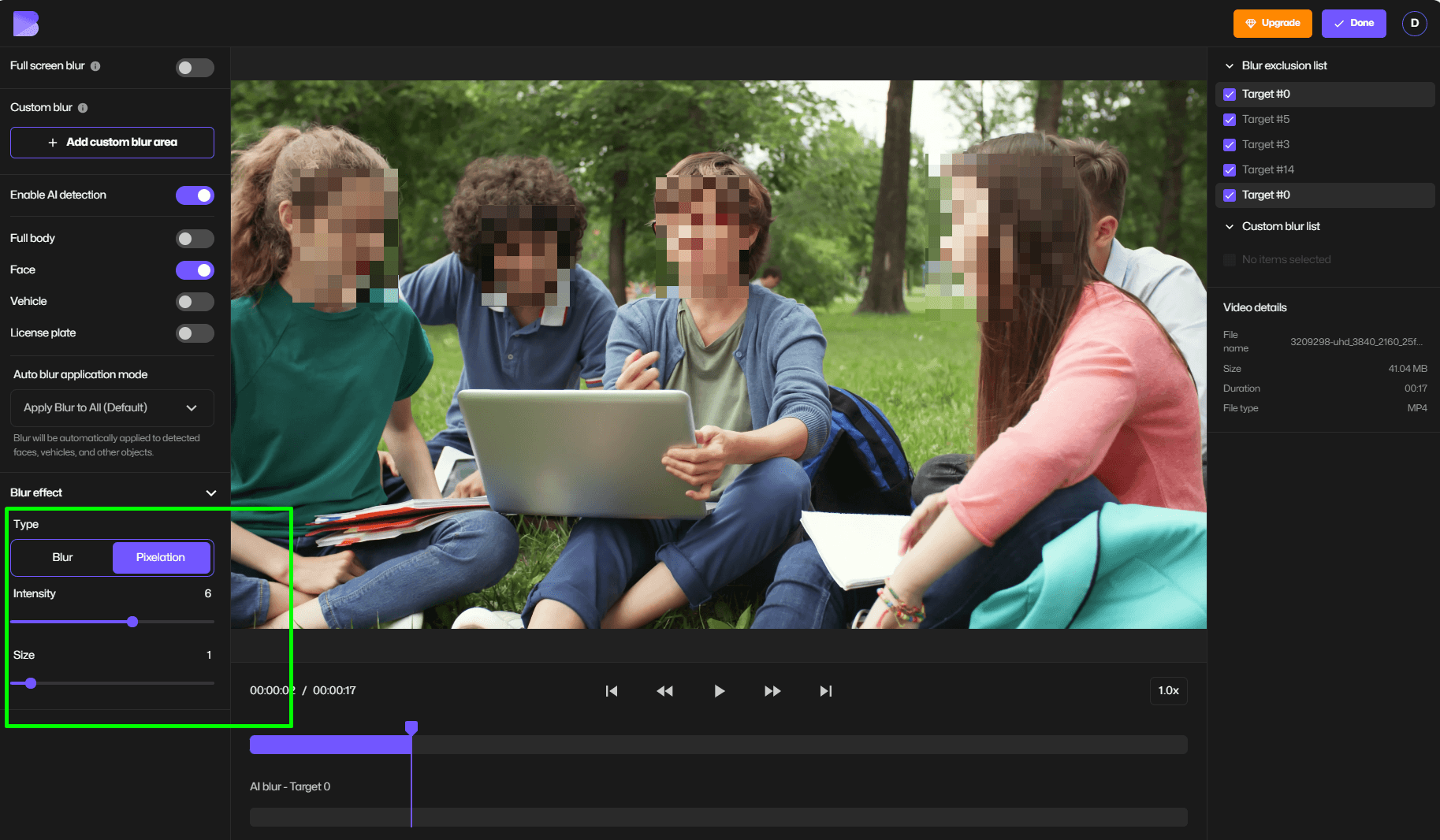
Task: Play the video
Action: pos(719,690)
